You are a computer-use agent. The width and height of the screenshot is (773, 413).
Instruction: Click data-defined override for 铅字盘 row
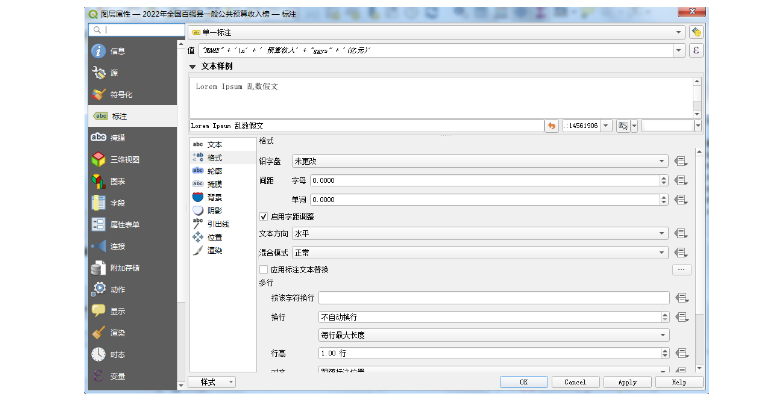coord(681,161)
